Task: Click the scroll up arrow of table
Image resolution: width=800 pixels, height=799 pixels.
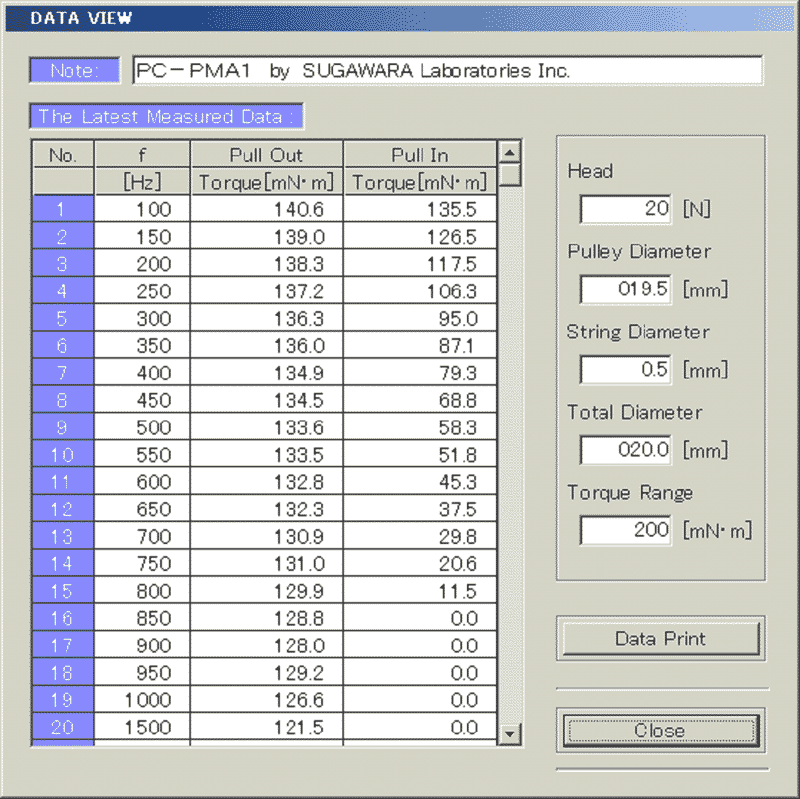Action: click(x=510, y=153)
